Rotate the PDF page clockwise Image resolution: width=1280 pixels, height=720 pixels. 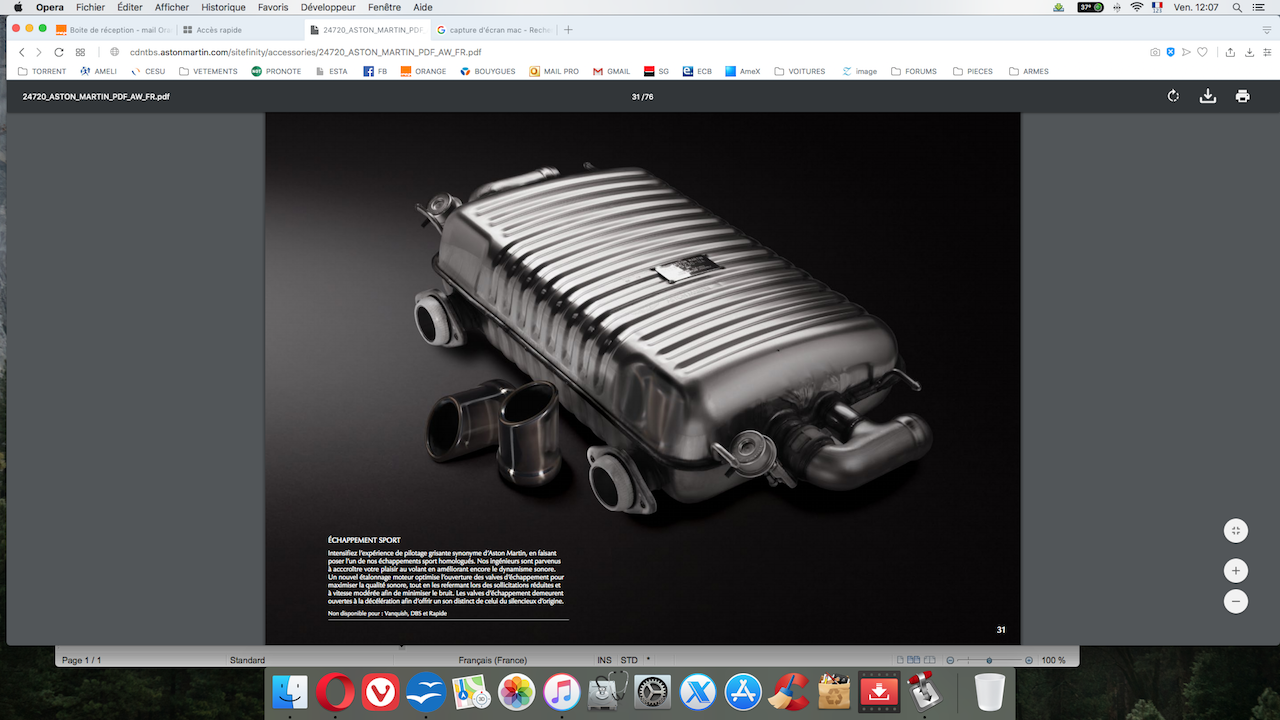point(1173,96)
